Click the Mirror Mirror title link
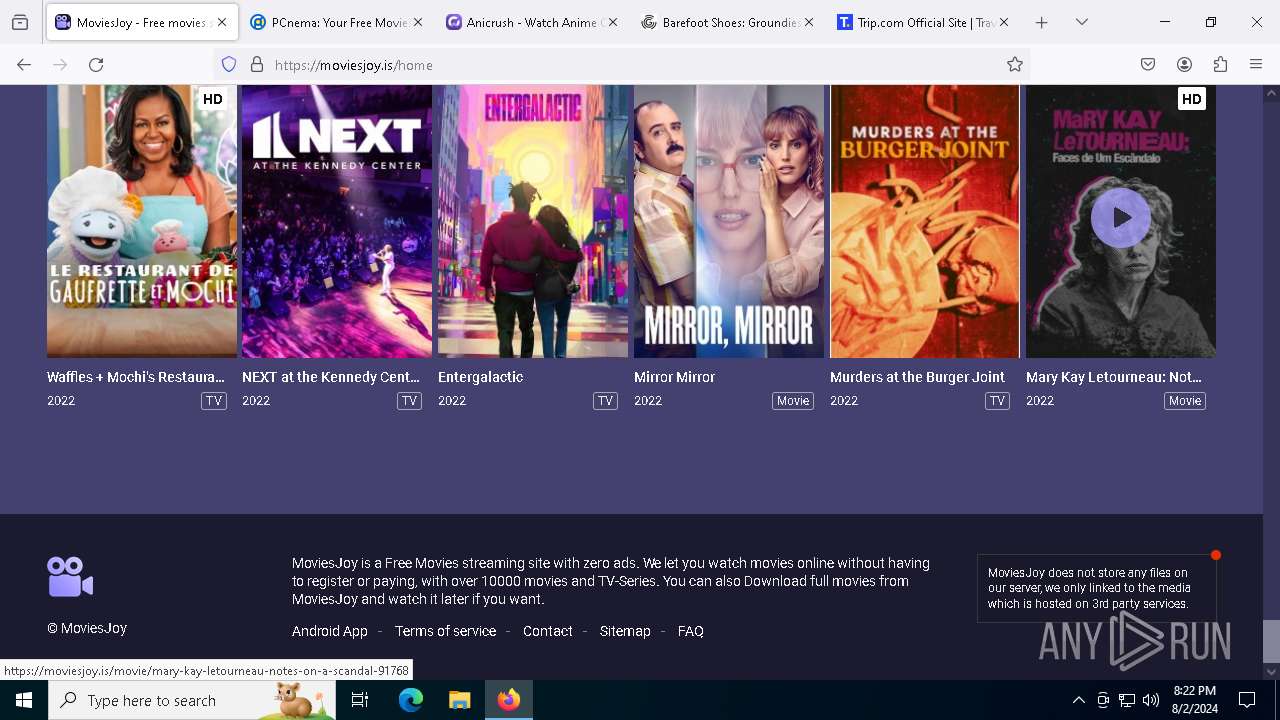 point(674,377)
